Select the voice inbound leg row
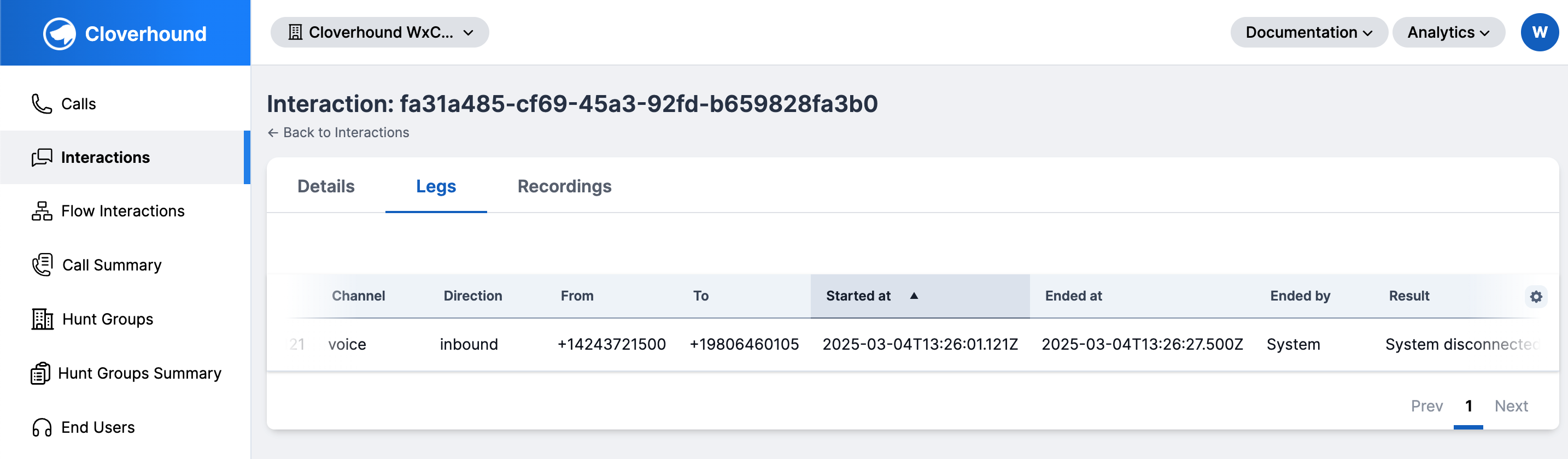 pyautogui.click(x=912, y=345)
